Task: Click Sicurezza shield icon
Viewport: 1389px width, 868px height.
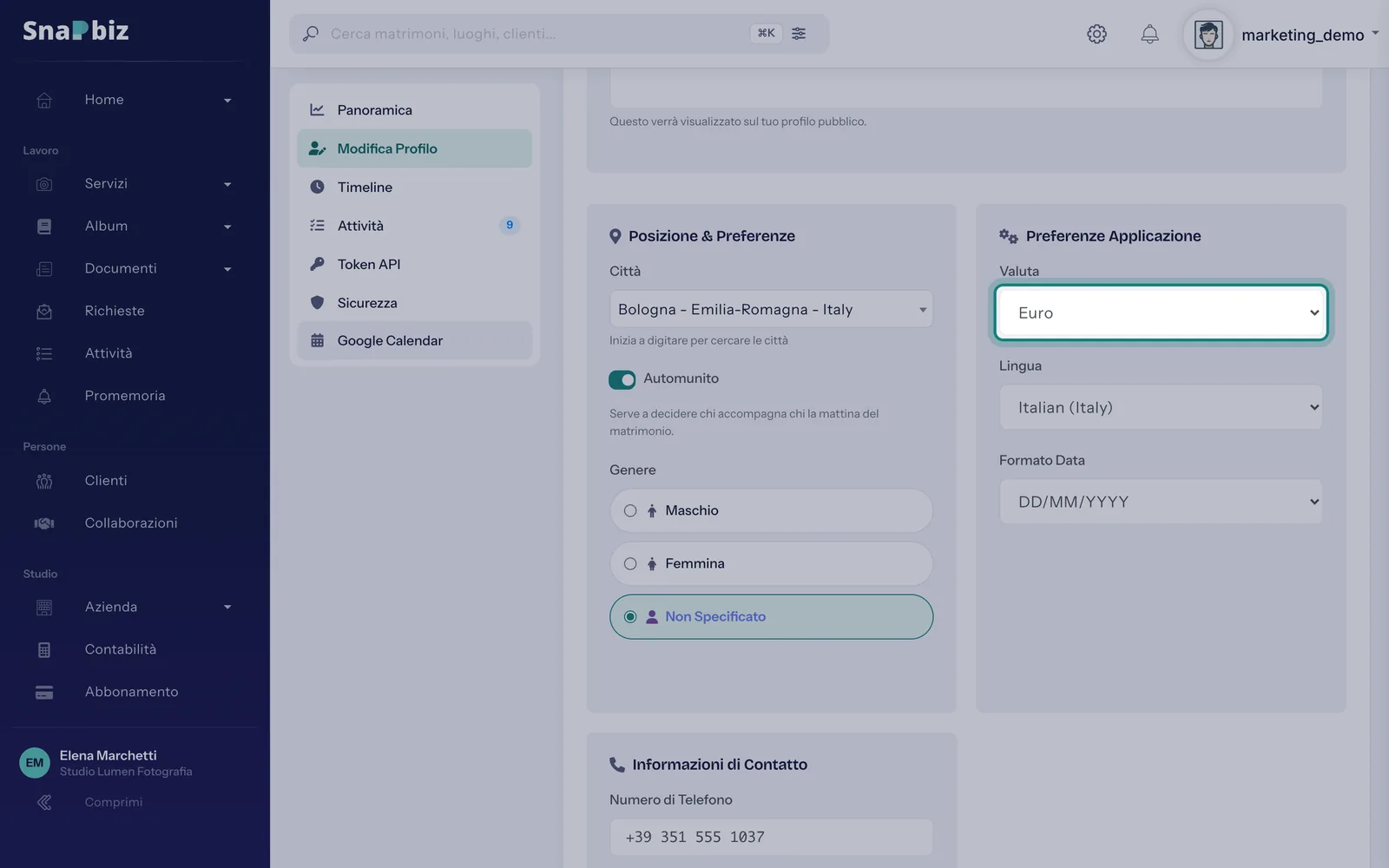Action: (317, 302)
